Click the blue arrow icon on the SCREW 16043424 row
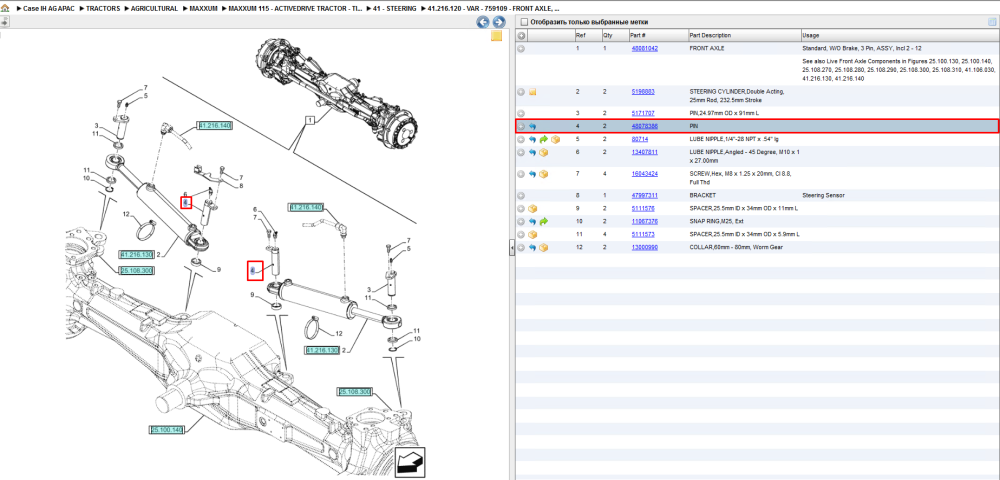The height and width of the screenshot is (480, 1000). 533,173
